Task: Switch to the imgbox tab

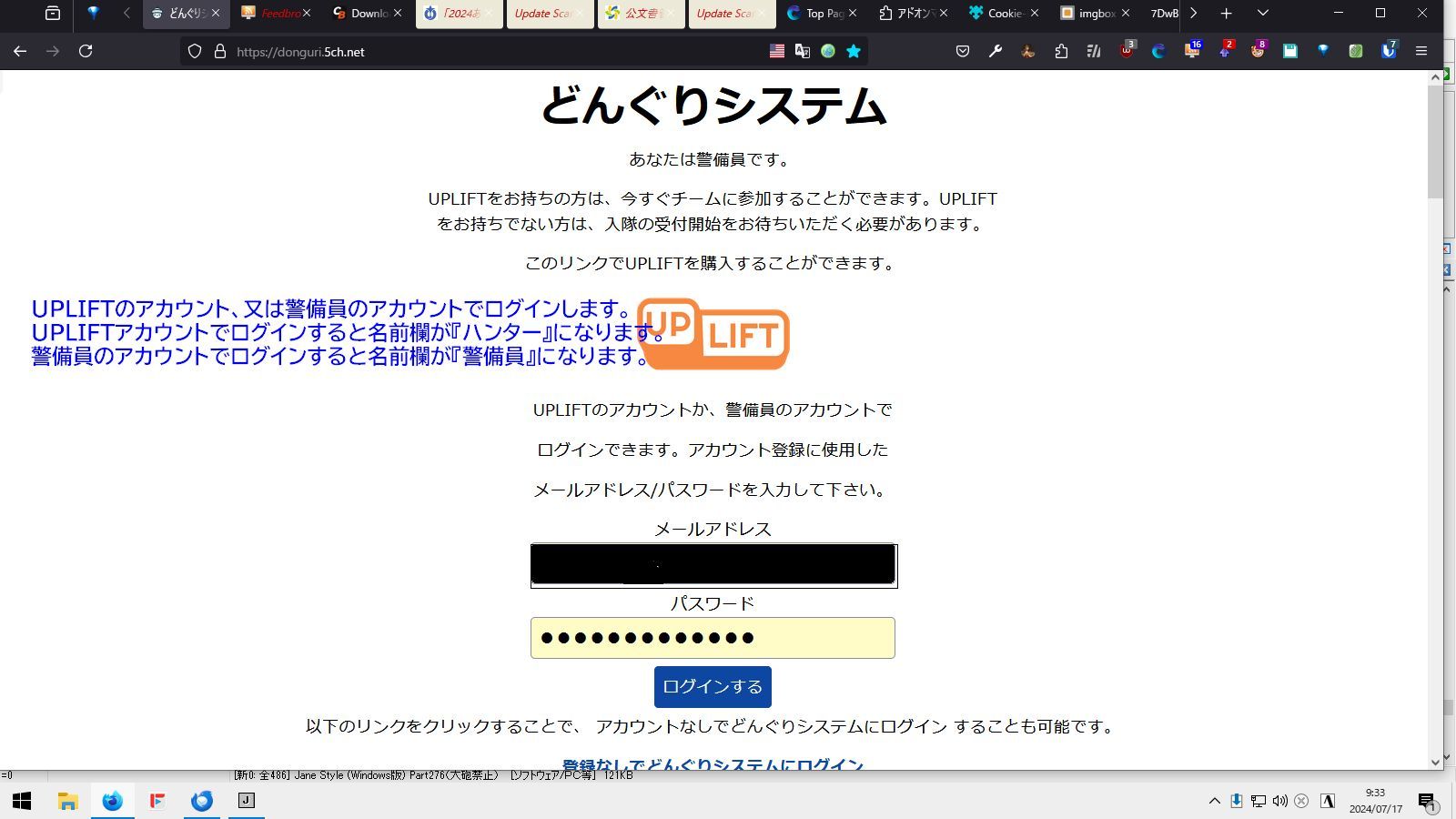Action: coord(1090,14)
